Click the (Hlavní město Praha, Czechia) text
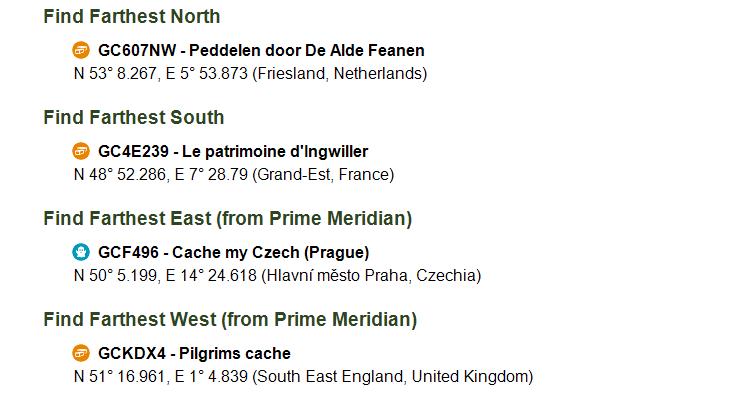 click(x=371, y=275)
